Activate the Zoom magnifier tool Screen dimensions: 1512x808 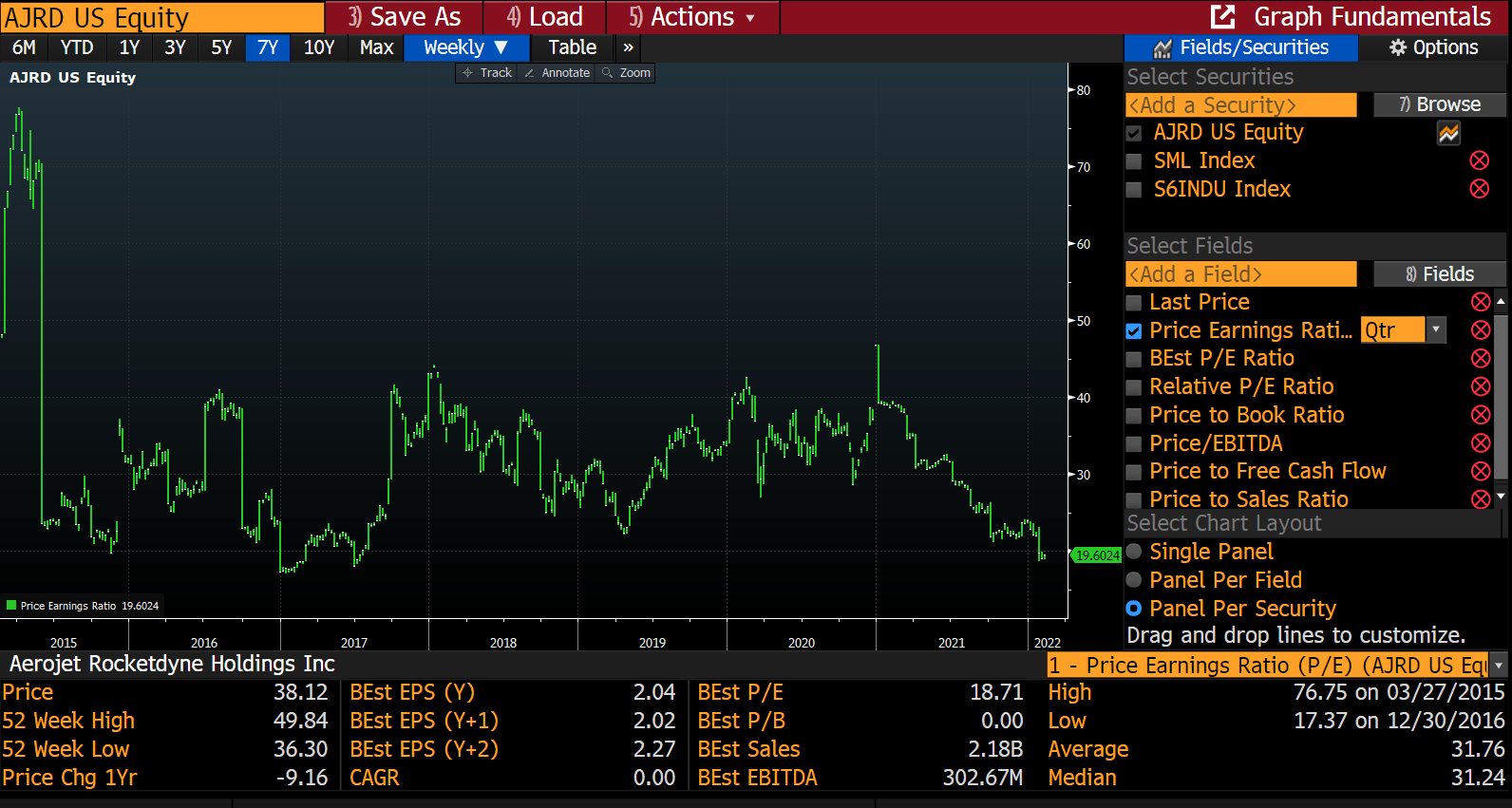[x=626, y=73]
